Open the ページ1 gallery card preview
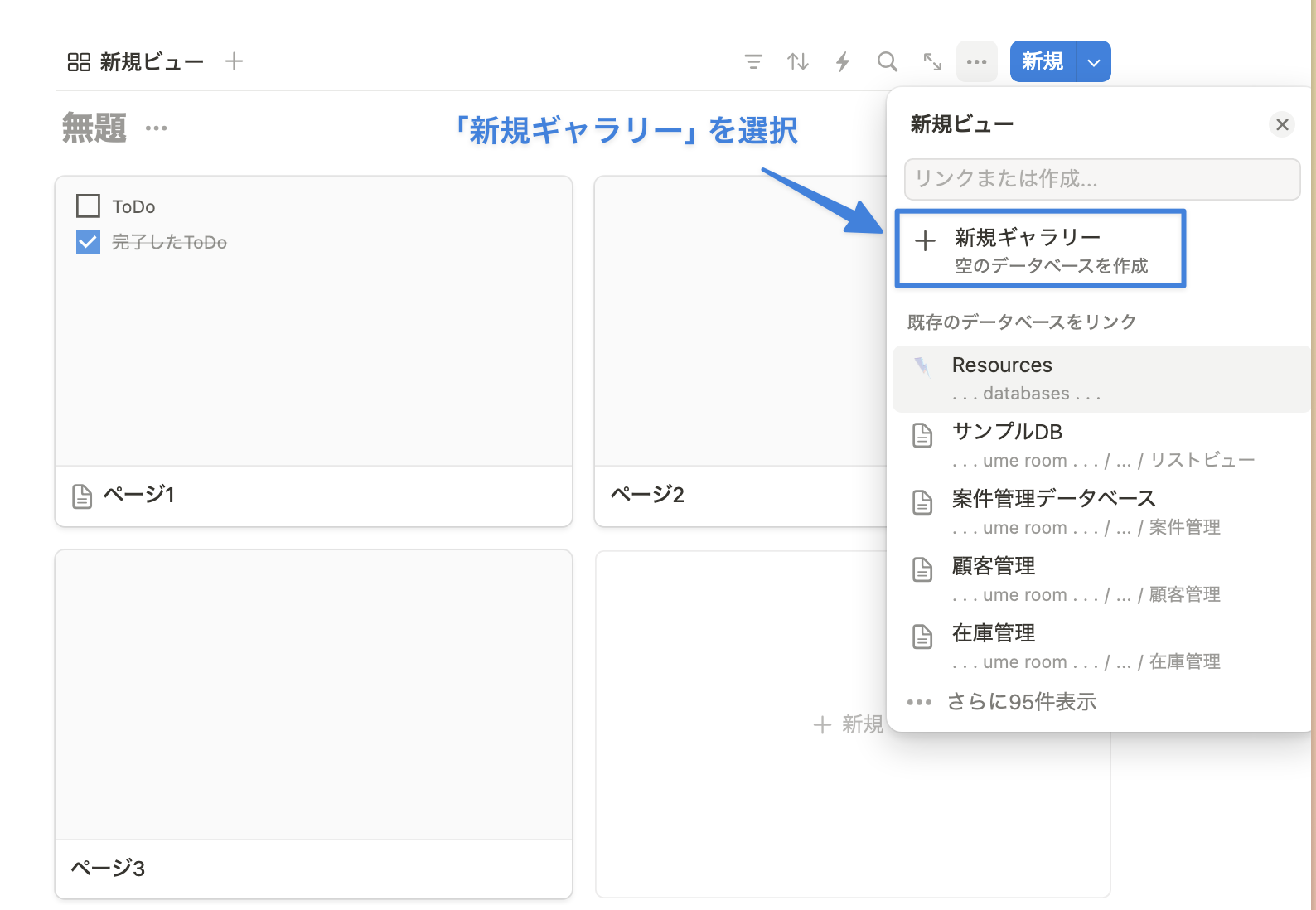This screenshot has width=1316, height=910. tap(313, 321)
